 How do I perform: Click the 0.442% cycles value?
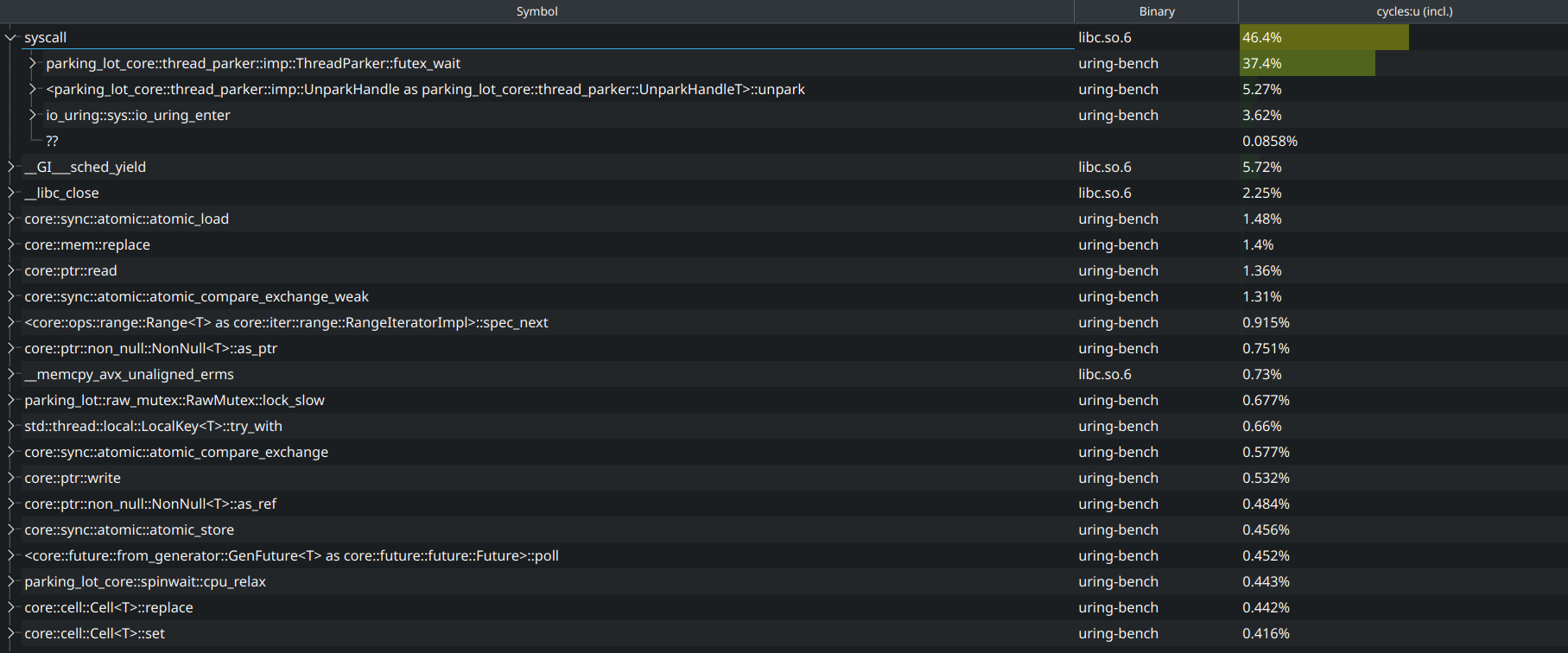[1266, 607]
